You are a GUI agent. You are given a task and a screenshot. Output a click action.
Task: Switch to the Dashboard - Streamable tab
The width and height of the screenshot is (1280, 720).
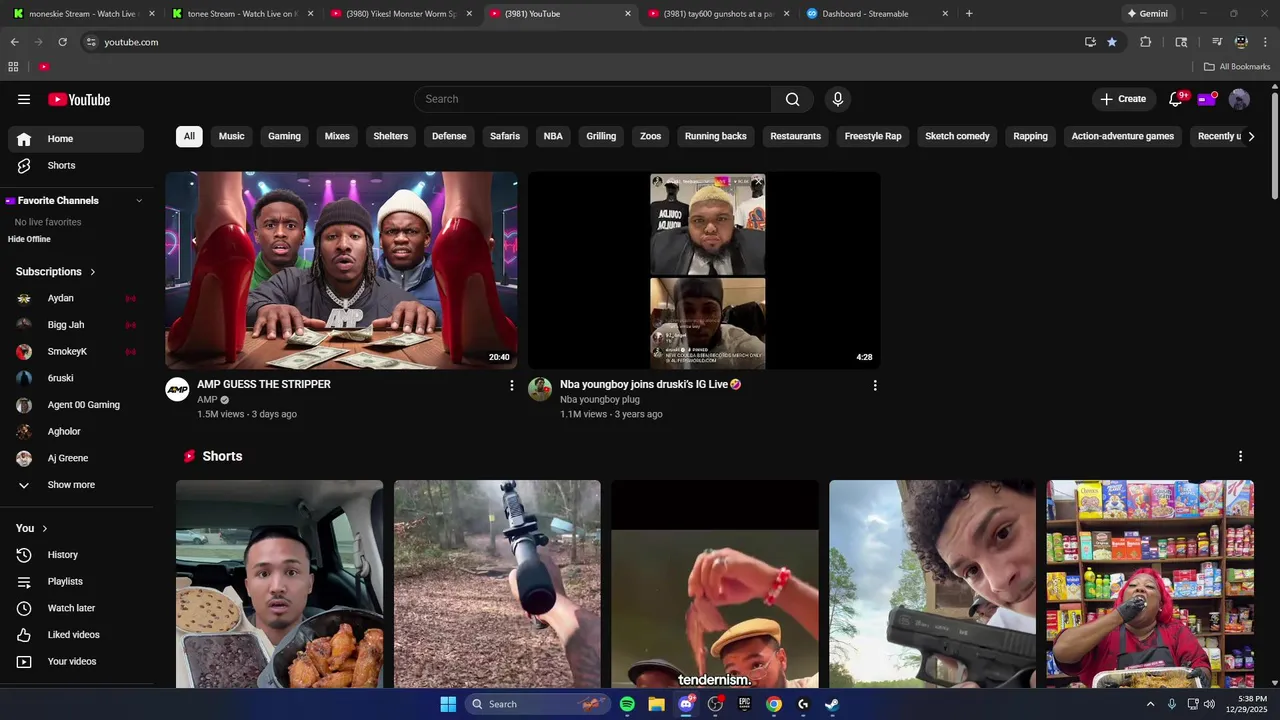coord(865,14)
